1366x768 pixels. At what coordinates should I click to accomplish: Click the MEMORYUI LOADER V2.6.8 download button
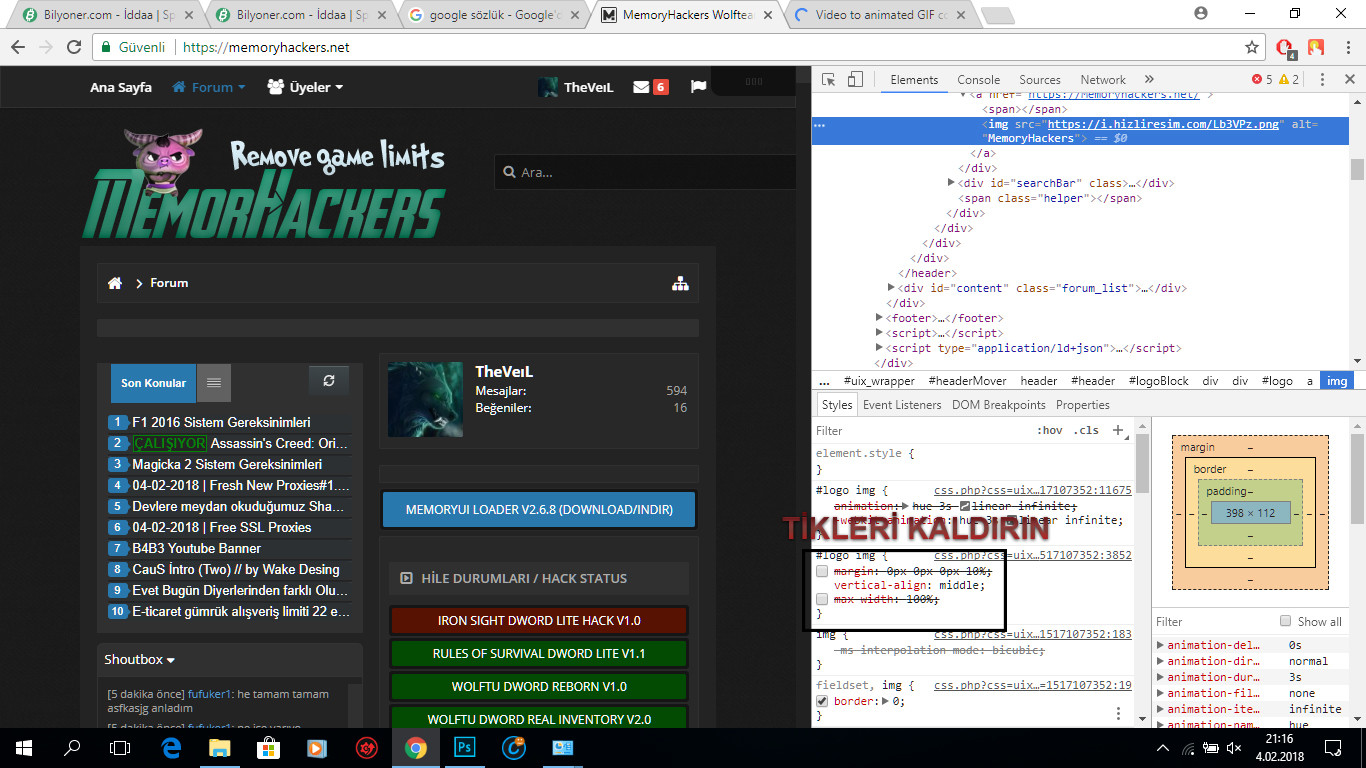(x=539, y=509)
